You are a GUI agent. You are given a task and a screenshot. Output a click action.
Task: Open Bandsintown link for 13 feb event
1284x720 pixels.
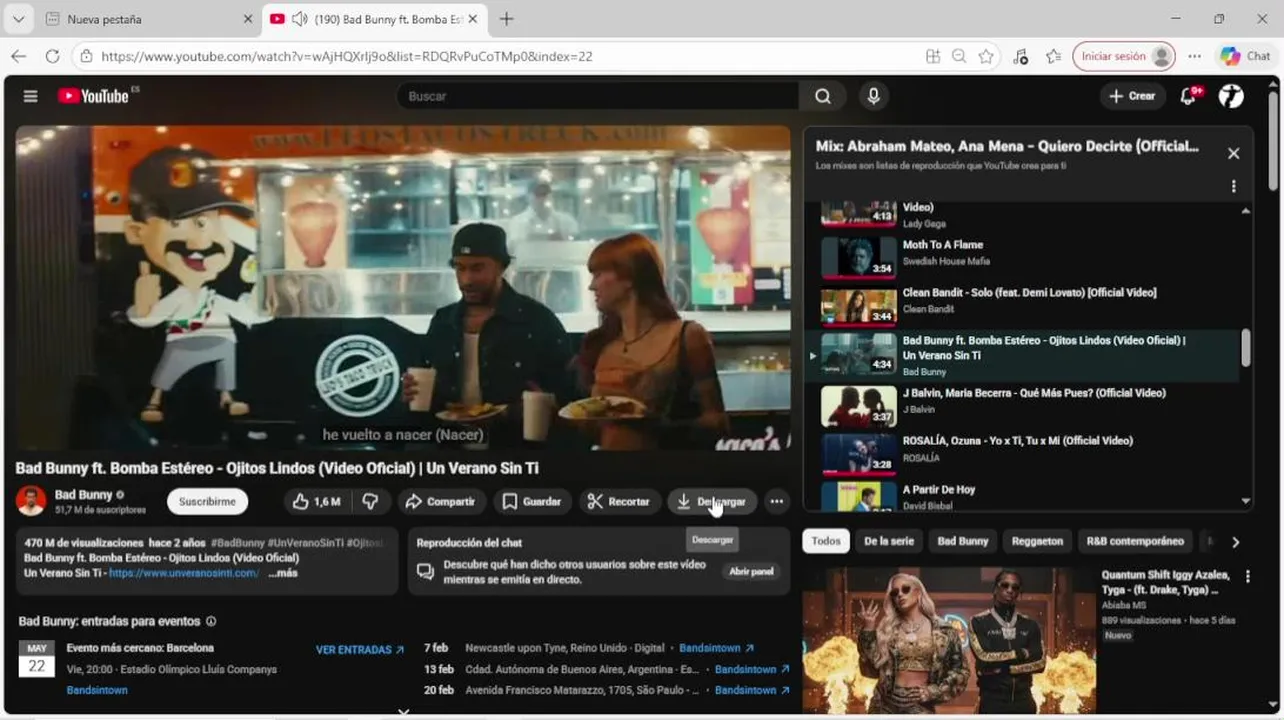[752, 669]
